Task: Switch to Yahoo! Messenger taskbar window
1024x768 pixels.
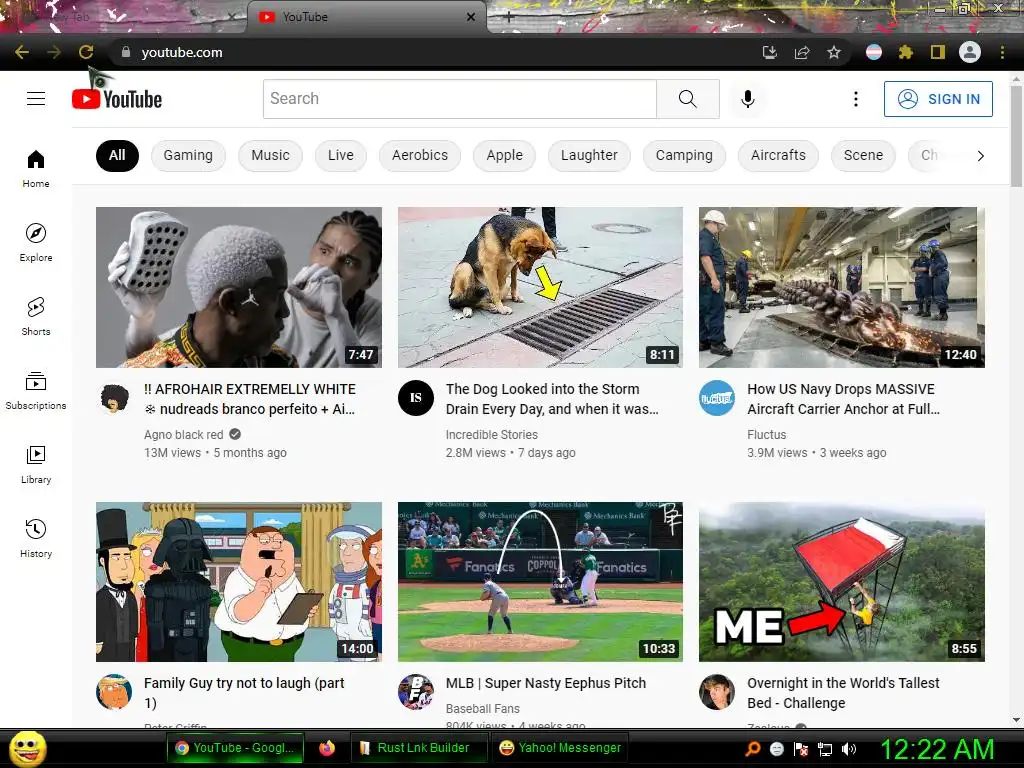Action: point(560,748)
